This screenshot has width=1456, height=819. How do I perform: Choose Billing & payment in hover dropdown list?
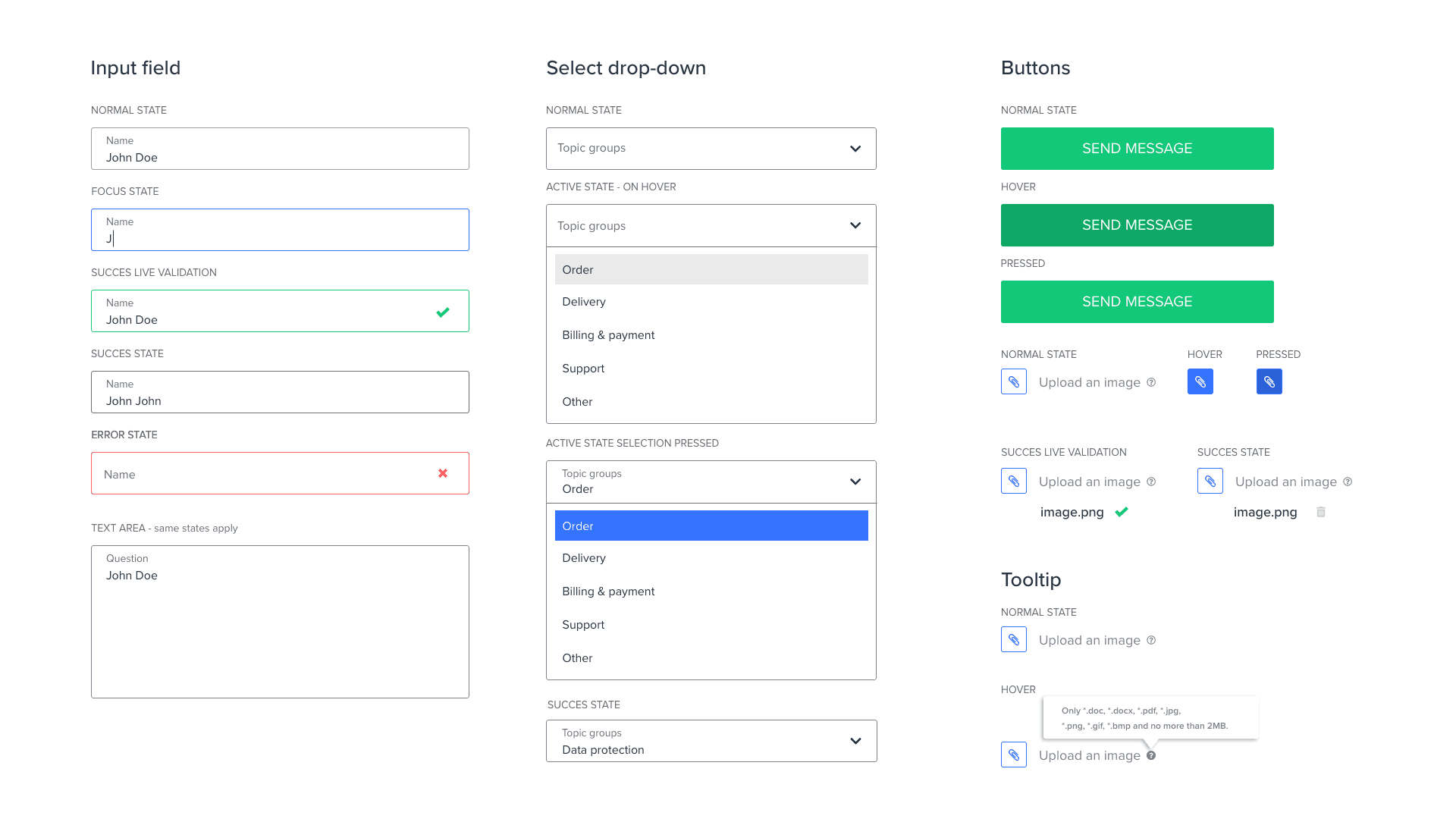click(x=608, y=335)
